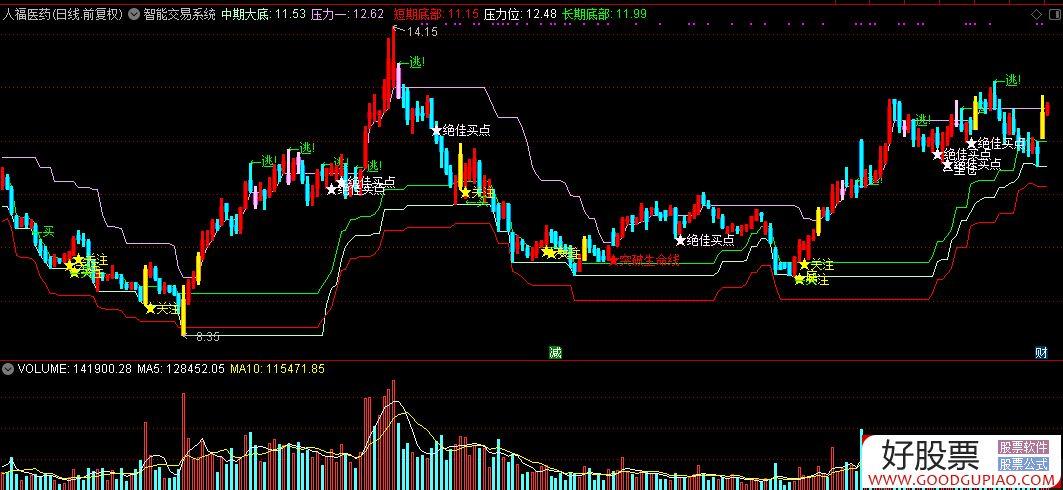Click the 人福医药(日线.前复权) chart title
The image size is (1063, 490).
63,14
